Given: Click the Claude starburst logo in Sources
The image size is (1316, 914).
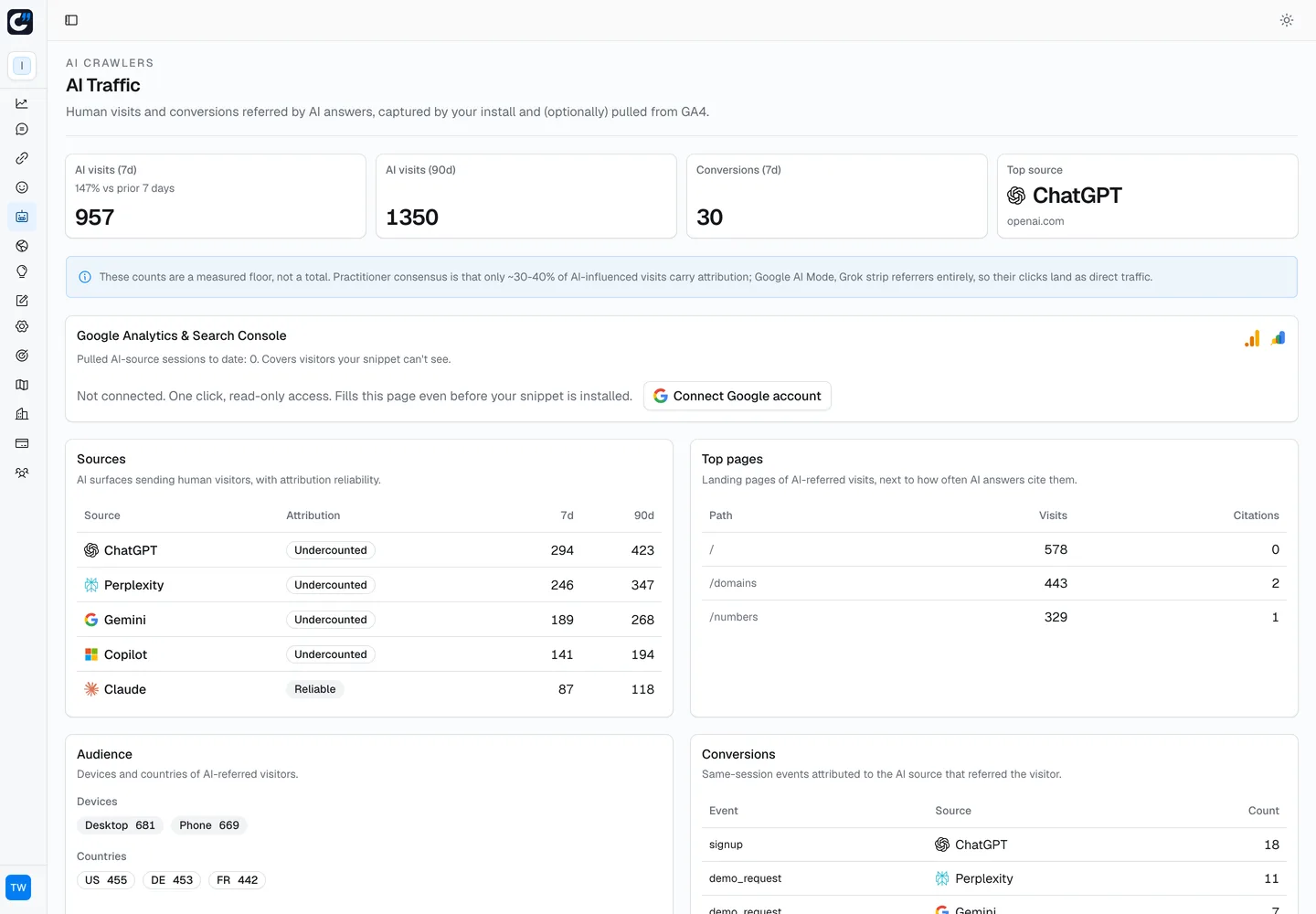Looking at the screenshot, I should tap(91, 689).
